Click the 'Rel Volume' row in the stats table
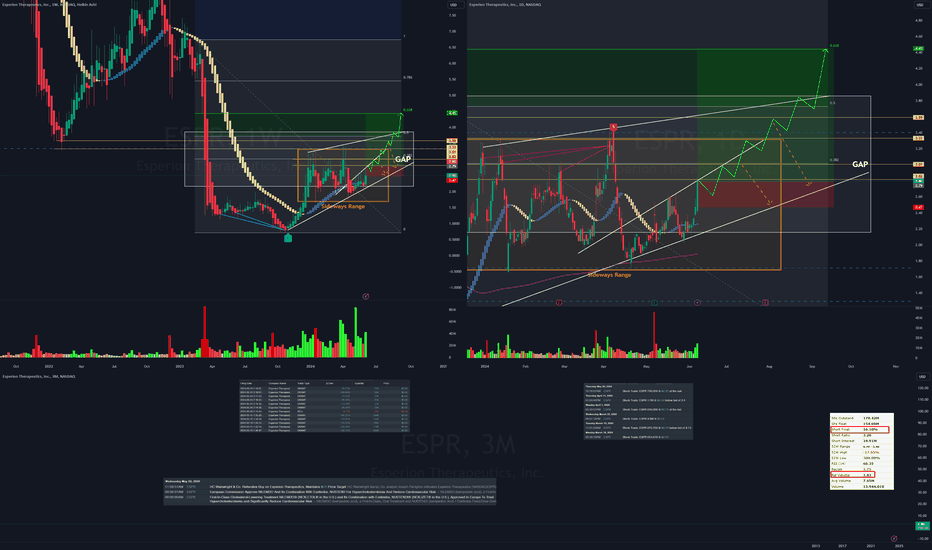The image size is (932, 550). pyautogui.click(x=852, y=474)
